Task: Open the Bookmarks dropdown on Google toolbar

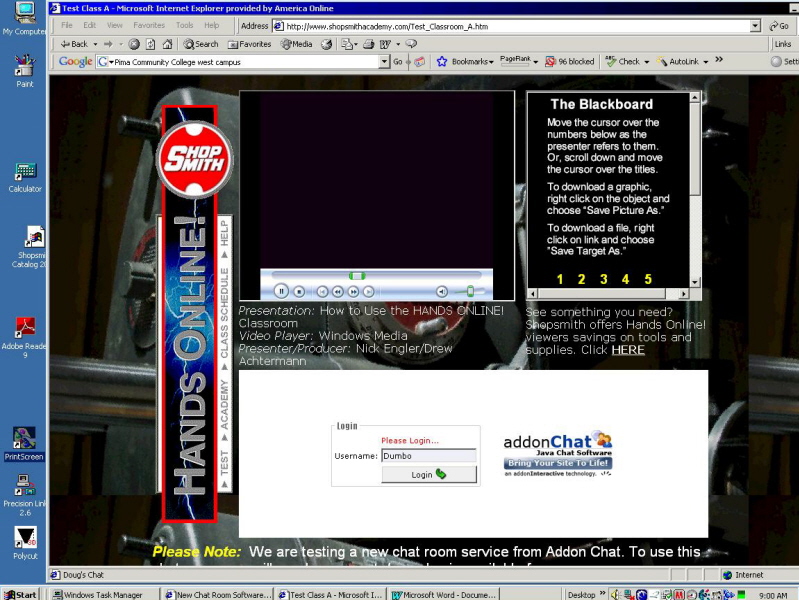Action: tap(465, 62)
